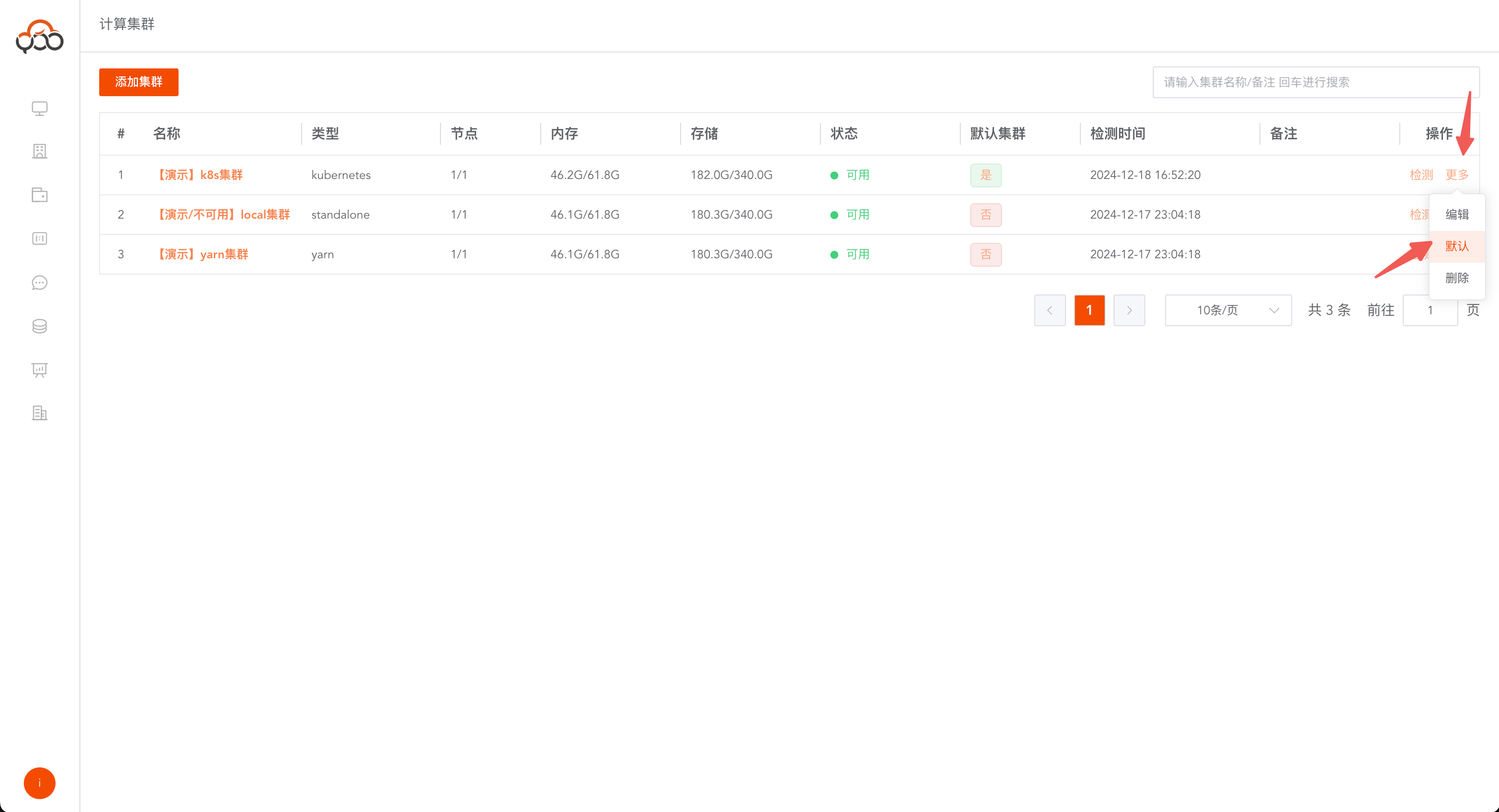Click the orange info button bottom-left
The image size is (1499, 812).
click(x=40, y=783)
